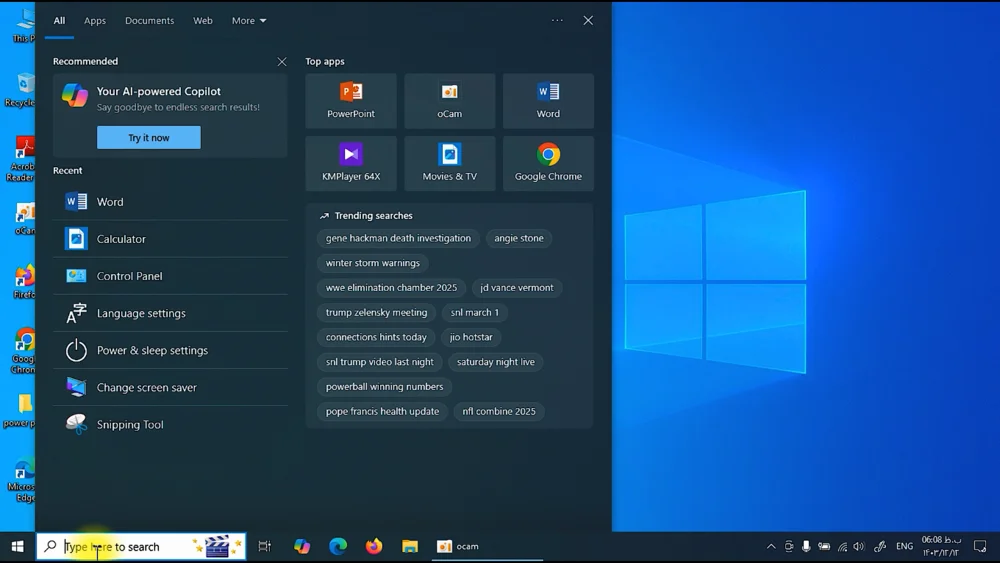Viewport: 1000px width, 563px height.
Task: Select snl march 1 trending chip
Action: [x=474, y=312]
